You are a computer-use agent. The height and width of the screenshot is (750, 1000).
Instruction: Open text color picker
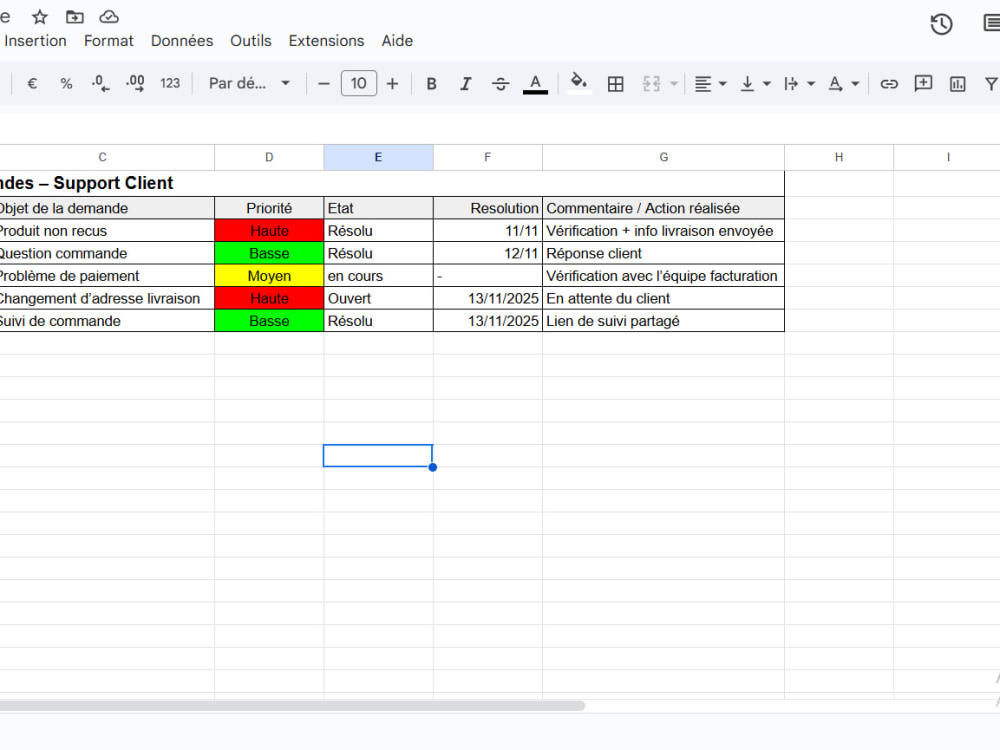(535, 84)
